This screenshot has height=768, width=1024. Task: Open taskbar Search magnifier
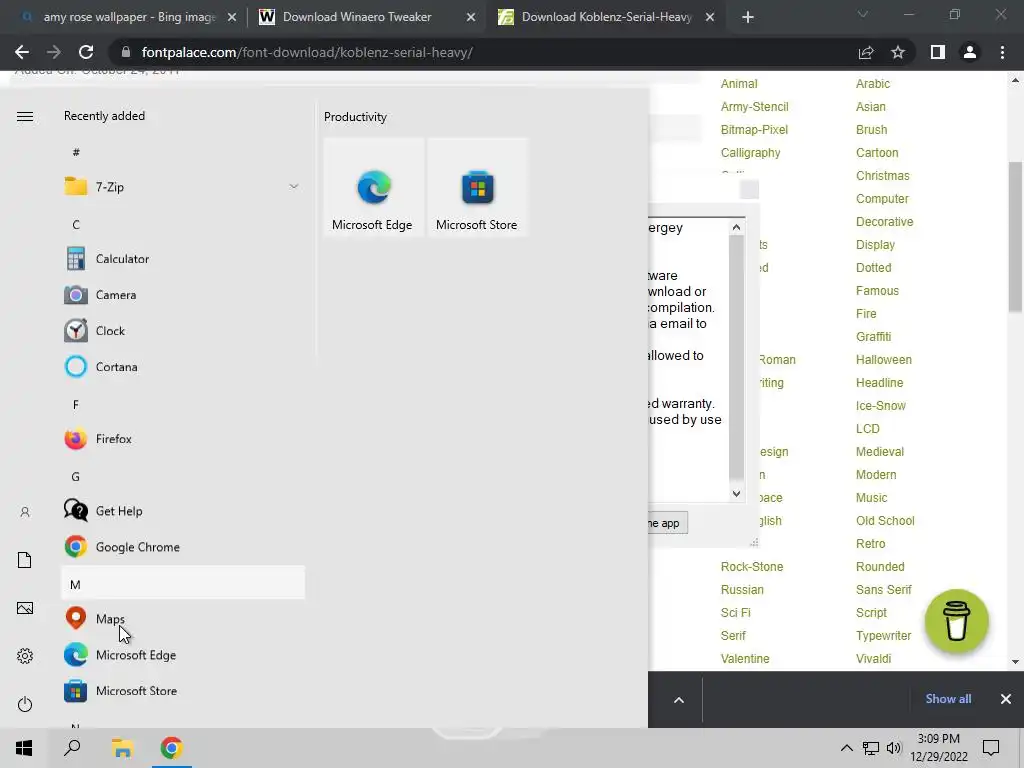72,748
